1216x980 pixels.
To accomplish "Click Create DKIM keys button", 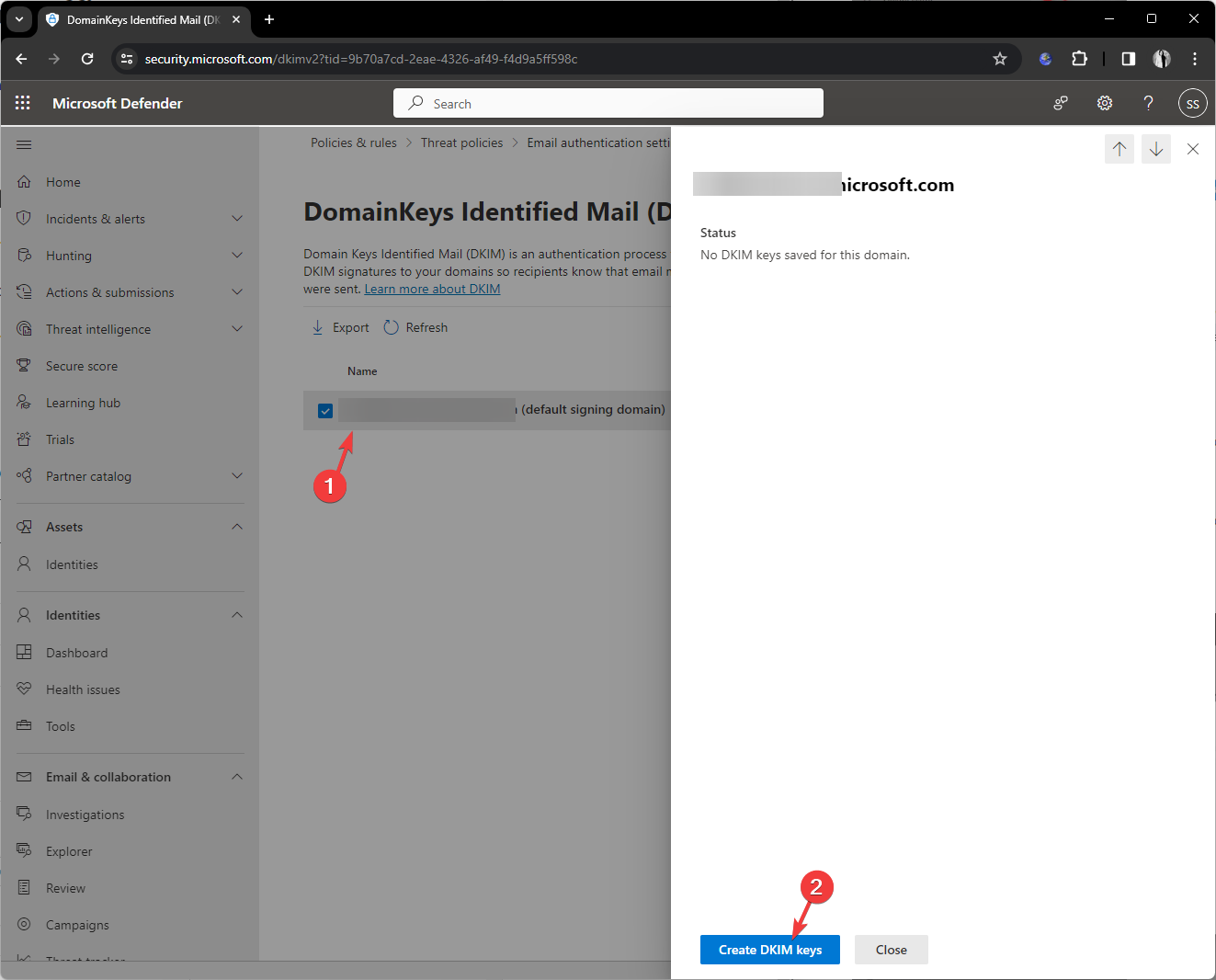I will click(770, 950).
